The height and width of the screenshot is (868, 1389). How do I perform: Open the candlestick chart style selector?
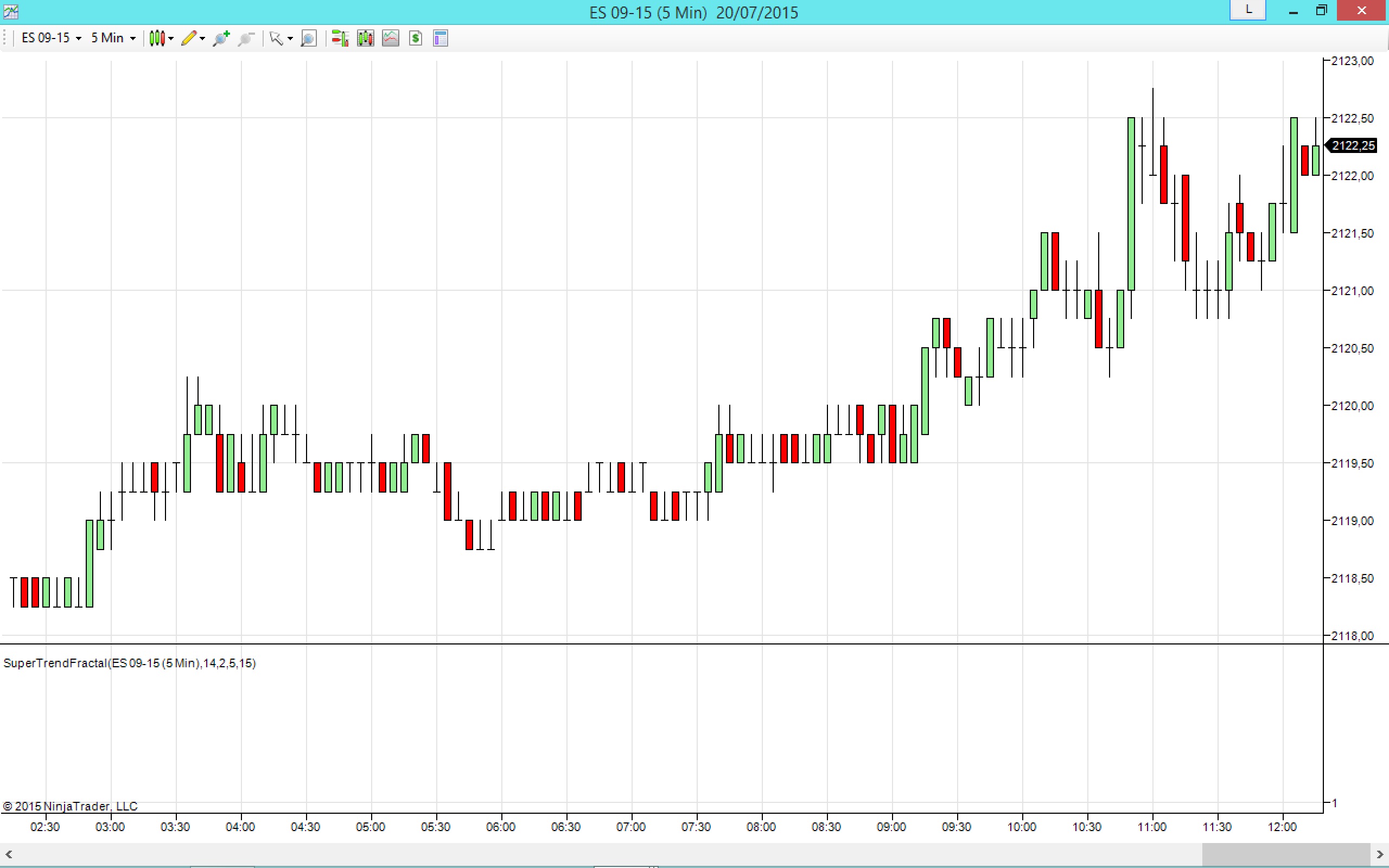157,39
